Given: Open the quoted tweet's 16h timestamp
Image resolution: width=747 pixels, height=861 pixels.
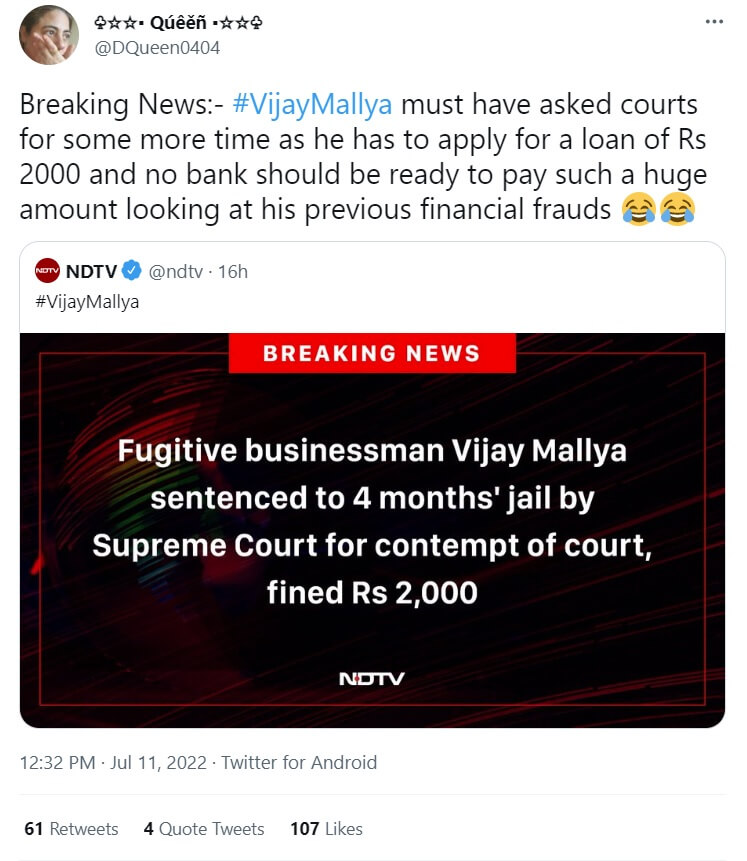Looking at the screenshot, I should (232, 271).
